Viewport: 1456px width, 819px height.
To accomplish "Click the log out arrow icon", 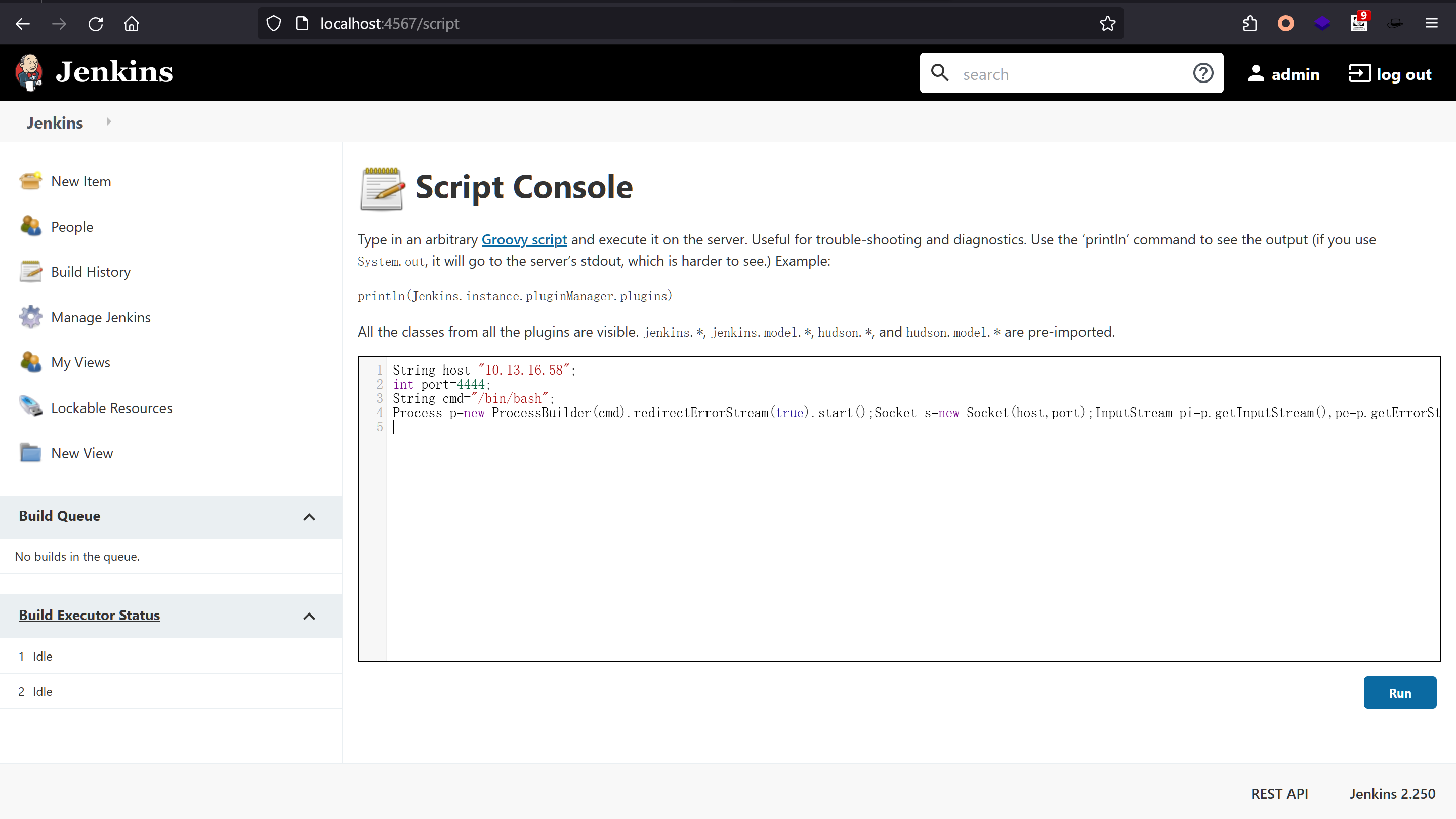I will tap(1359, 73).
